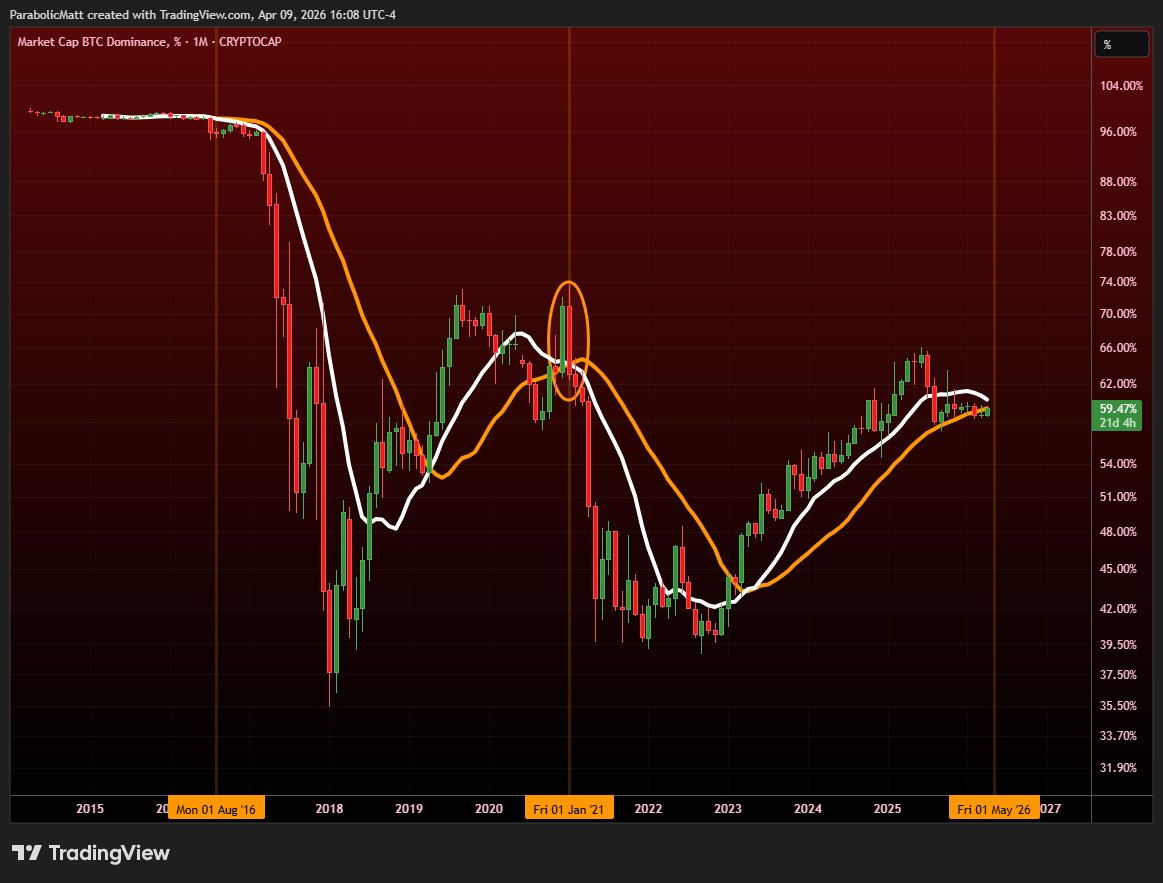Click the 35.50% price scale label
The height and width of the screenshot is (883, 1163).
1118,706
